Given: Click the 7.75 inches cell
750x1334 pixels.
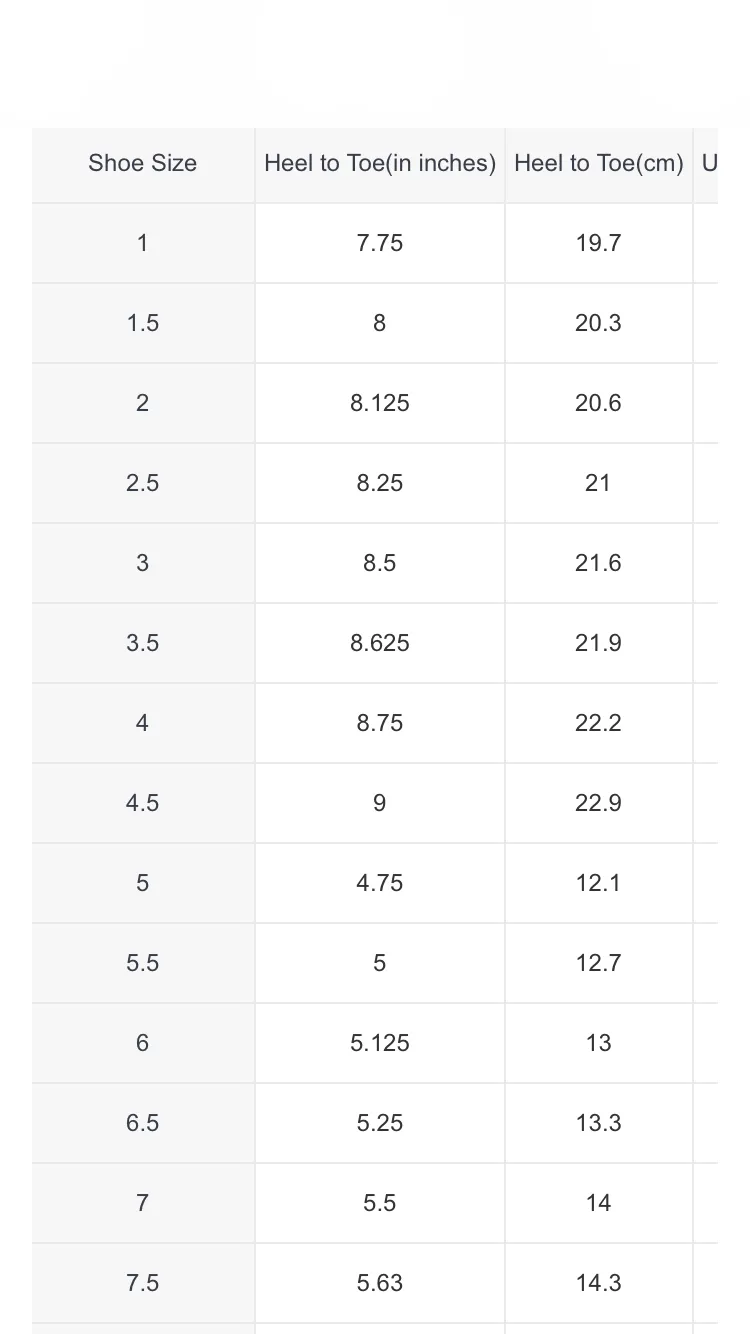Looking at the screenshot, I should point(380,243).
